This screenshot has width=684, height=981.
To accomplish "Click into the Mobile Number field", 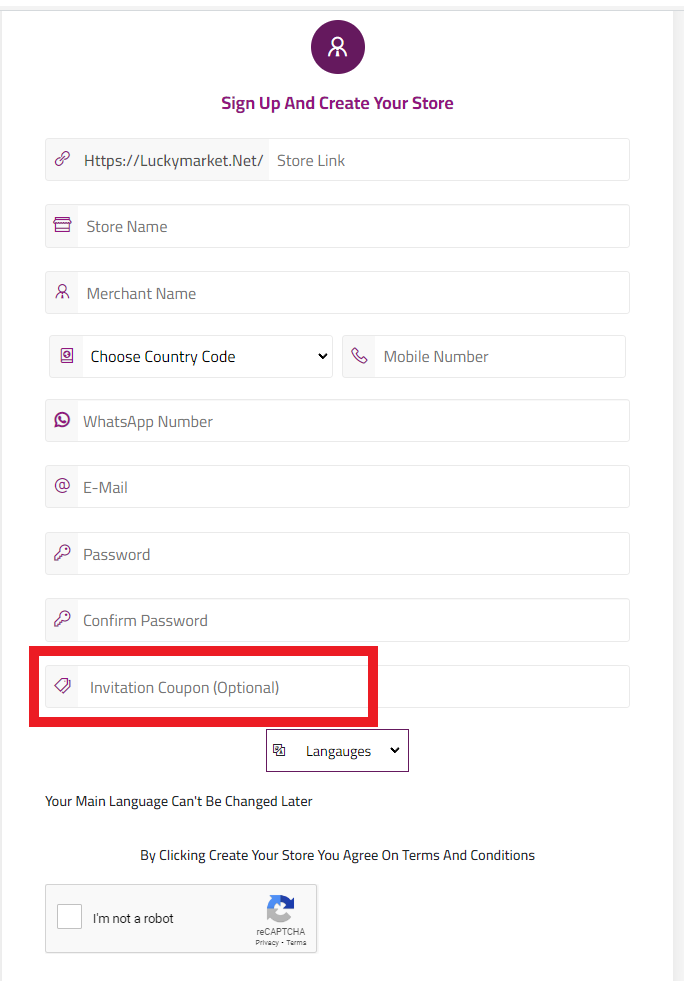I will click(x=500, y=356).
